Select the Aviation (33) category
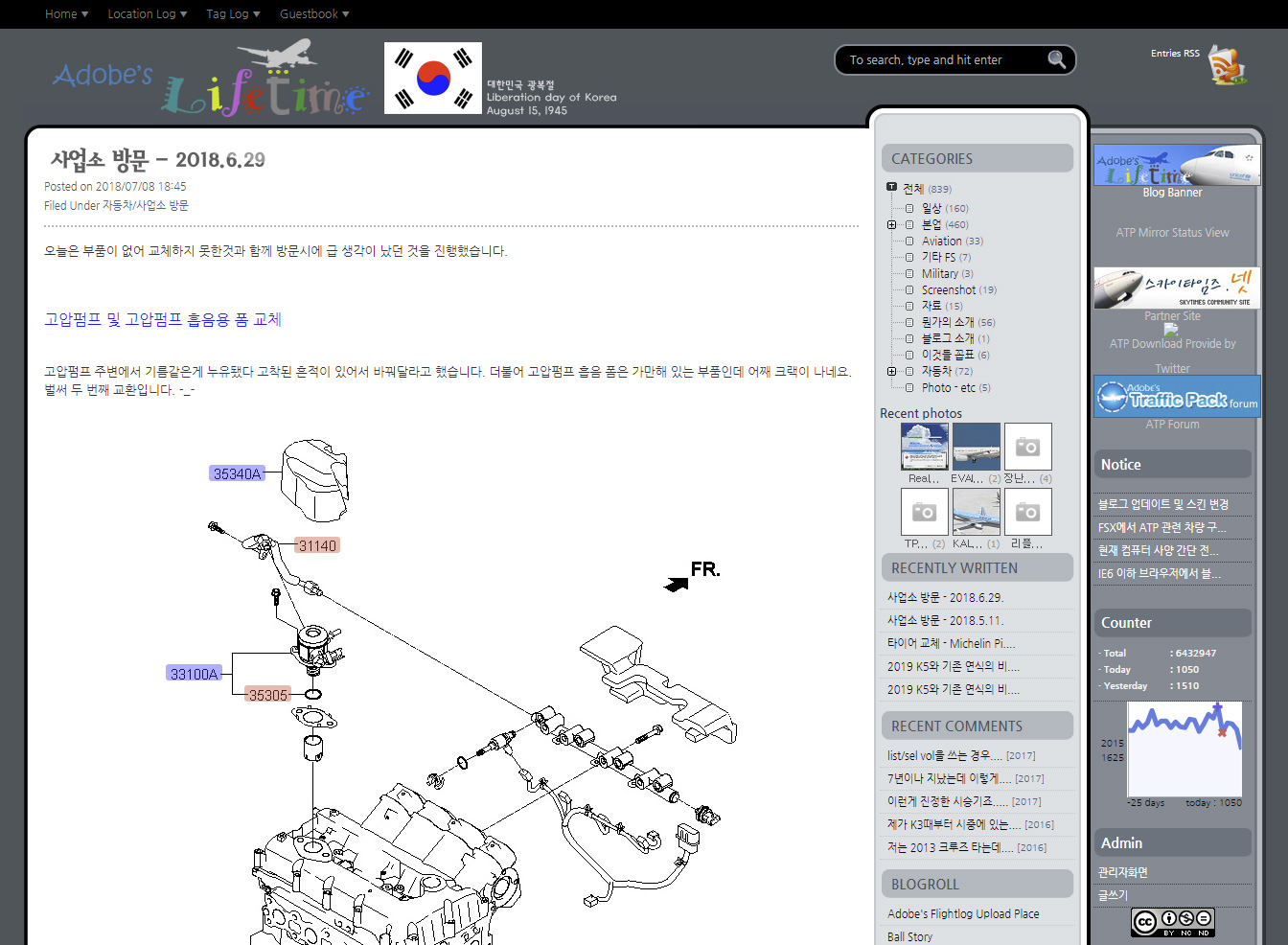 coord(953,241)
